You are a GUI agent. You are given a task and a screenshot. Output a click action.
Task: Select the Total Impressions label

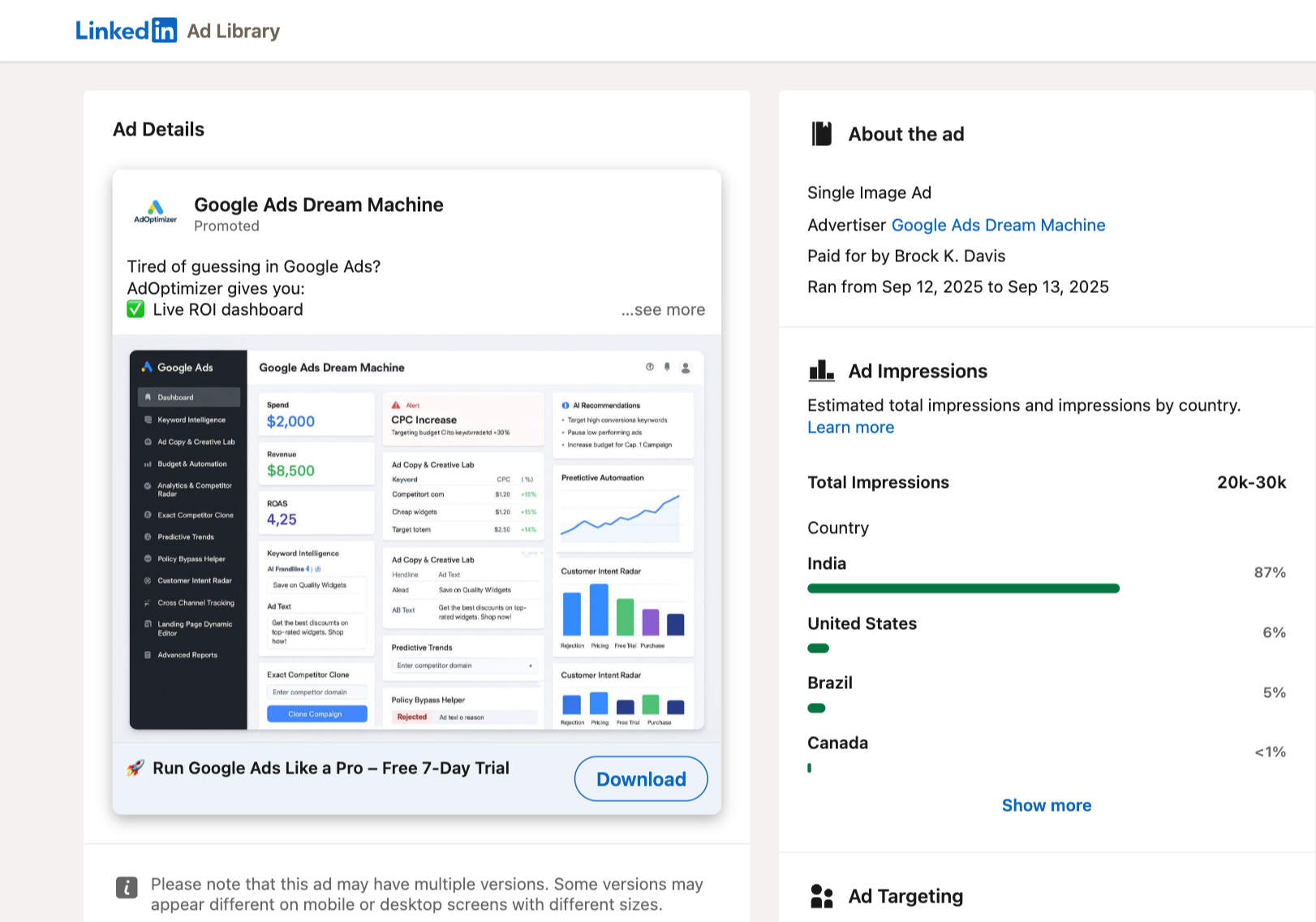878,482
